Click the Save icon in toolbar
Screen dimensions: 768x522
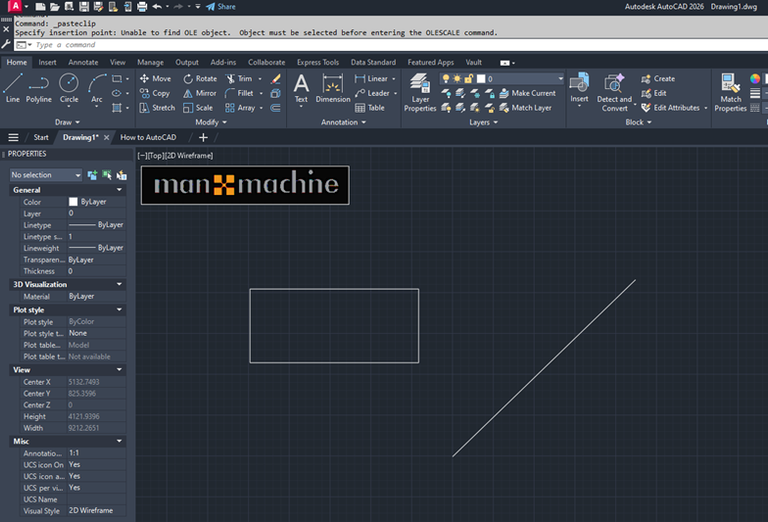[84, 6]
